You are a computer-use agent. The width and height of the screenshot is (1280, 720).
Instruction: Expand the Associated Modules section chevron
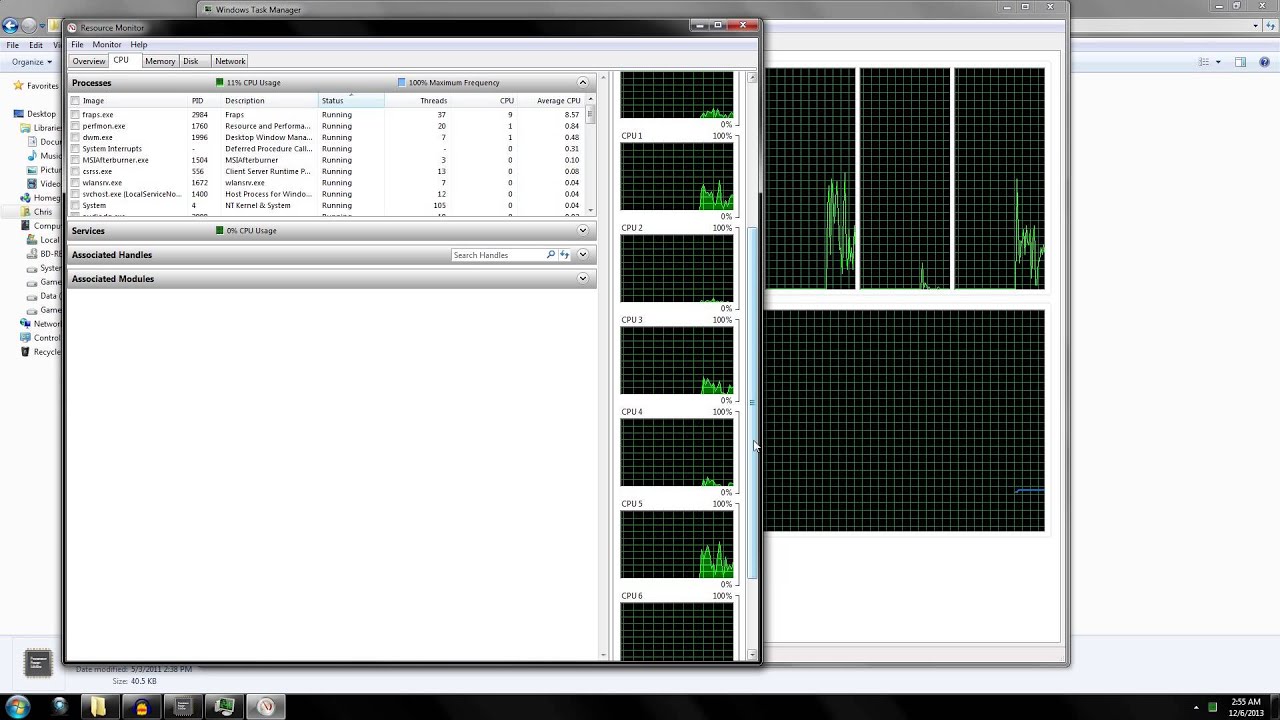[583, 279]
